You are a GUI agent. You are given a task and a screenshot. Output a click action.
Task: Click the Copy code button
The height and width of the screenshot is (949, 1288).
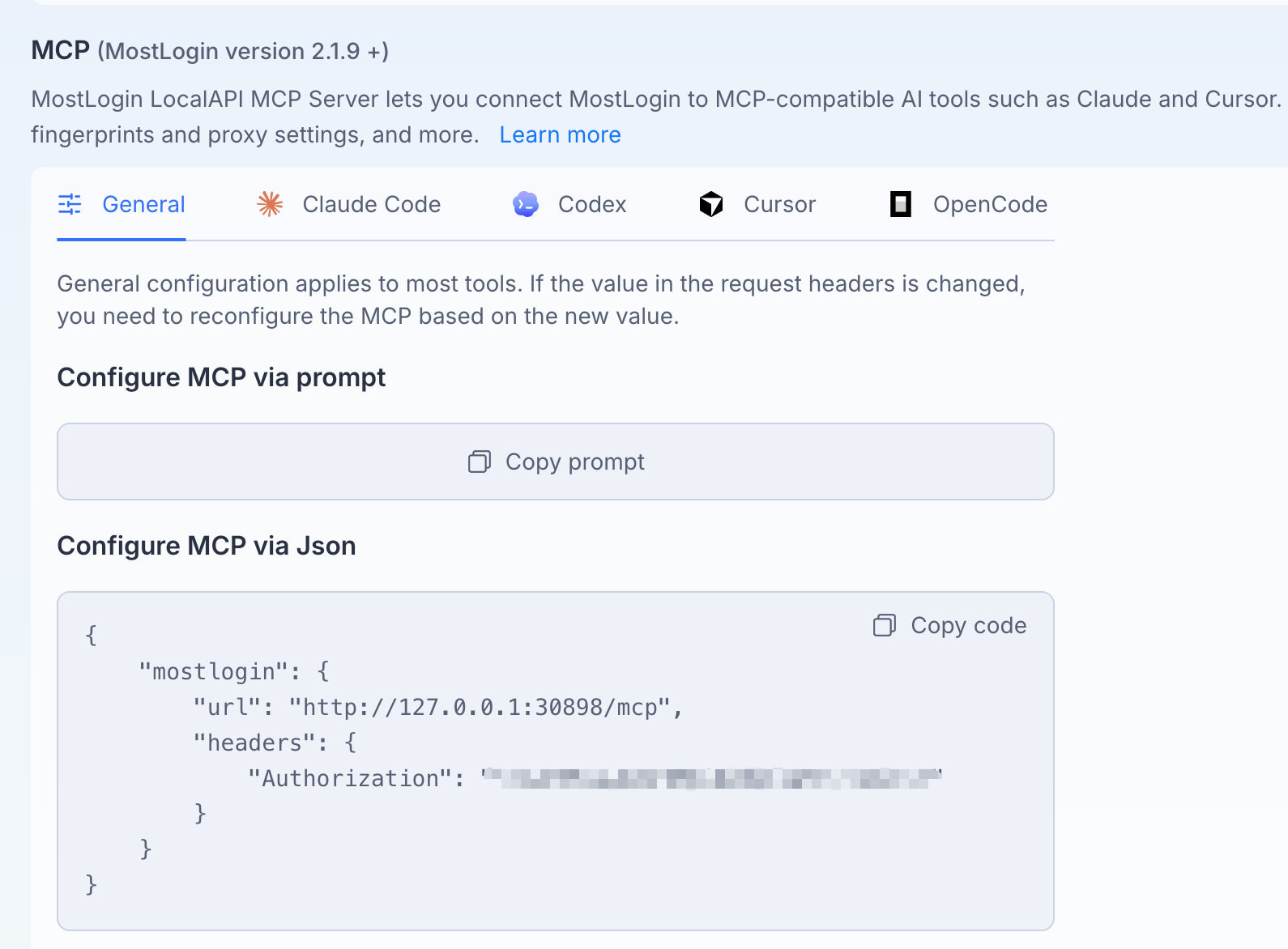tap(950, 625)
